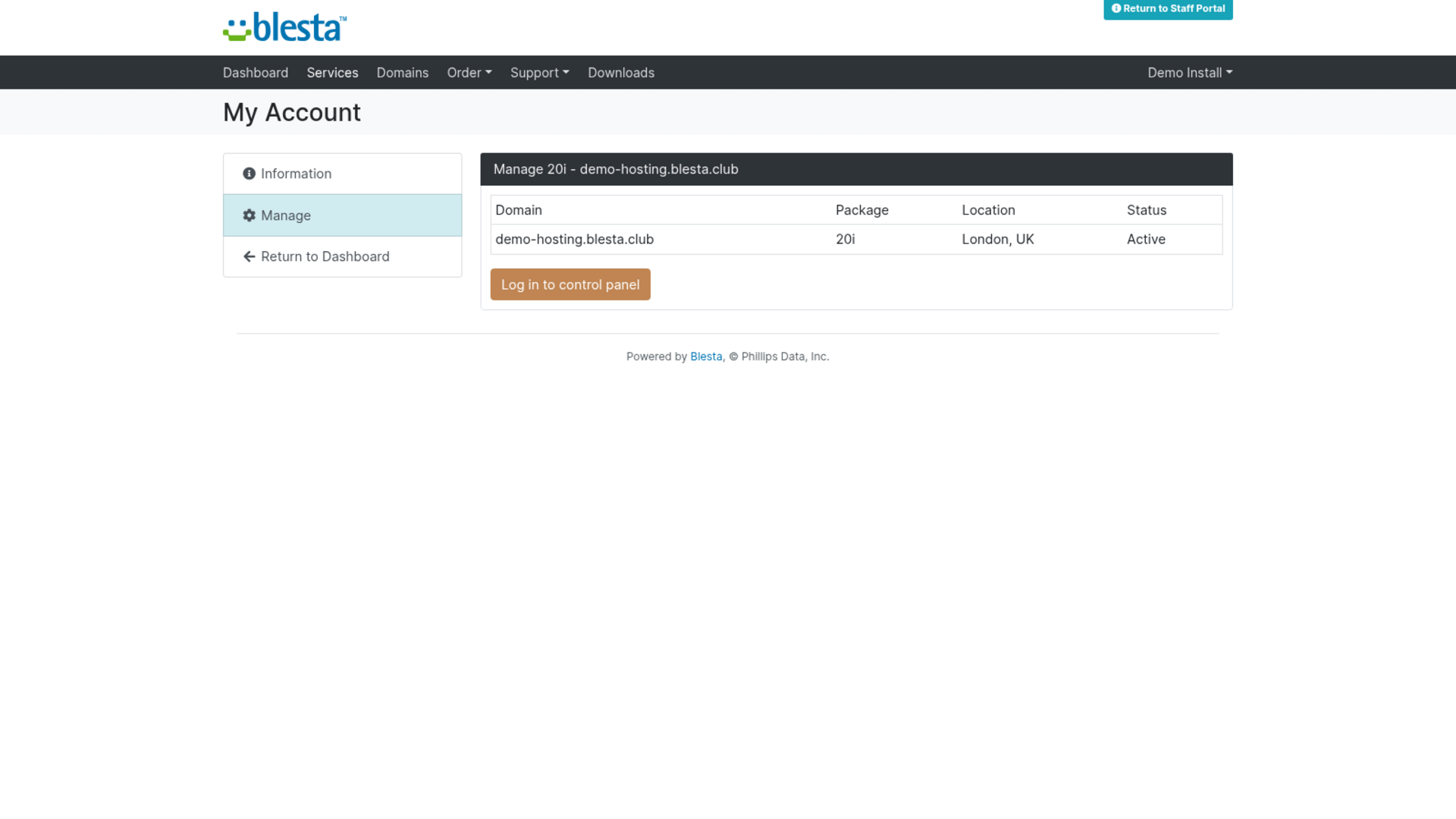
Task: Click the left arrow icon beside Return to Dashboard
Action: click(249, 256)
